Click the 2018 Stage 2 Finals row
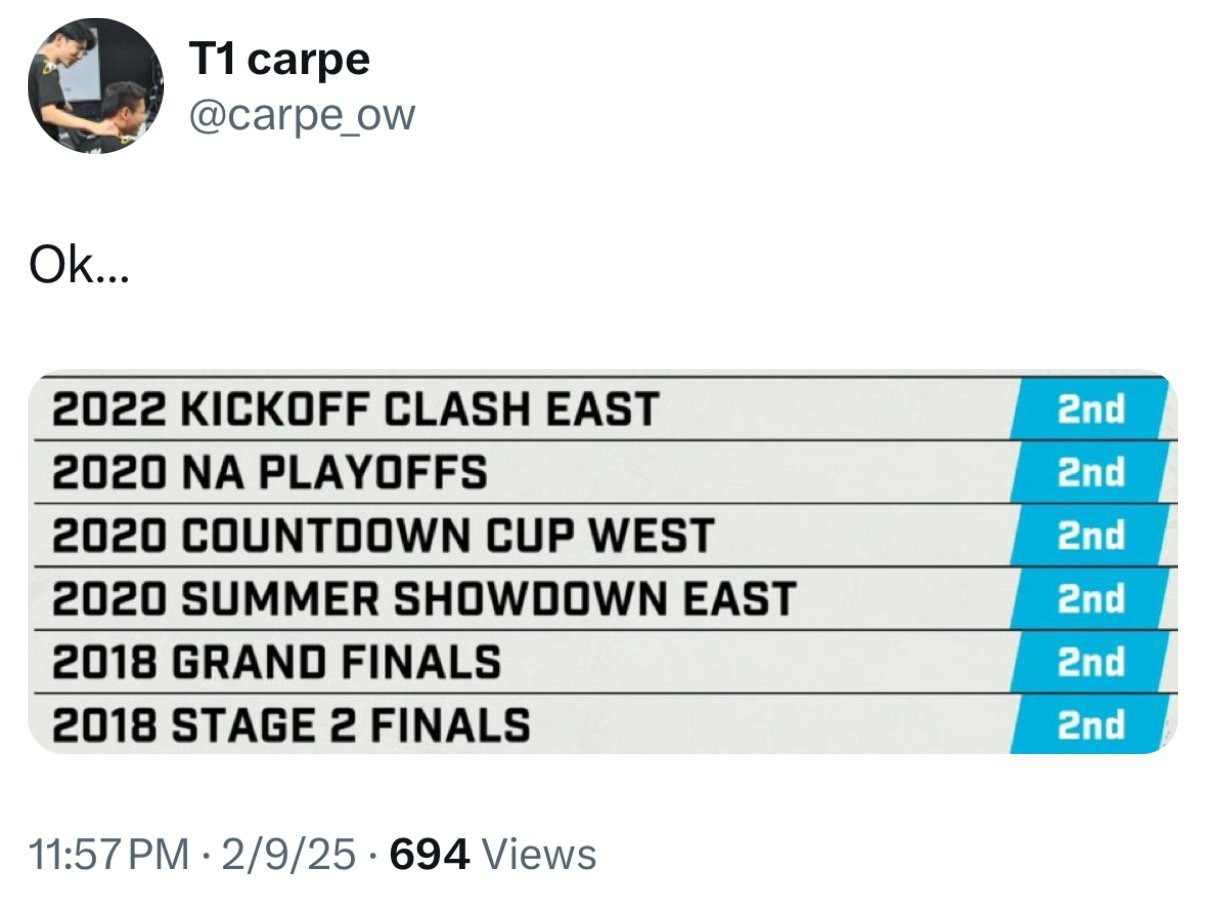This screenshot has height=905, width=1206. click(x=603, y=724)
